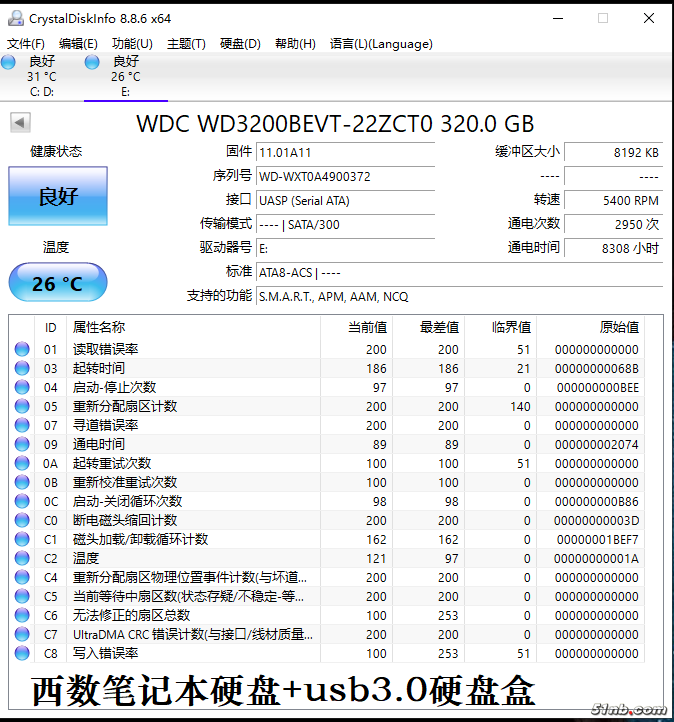Click the status orb for C: D: disk

(x=9, y=63)
